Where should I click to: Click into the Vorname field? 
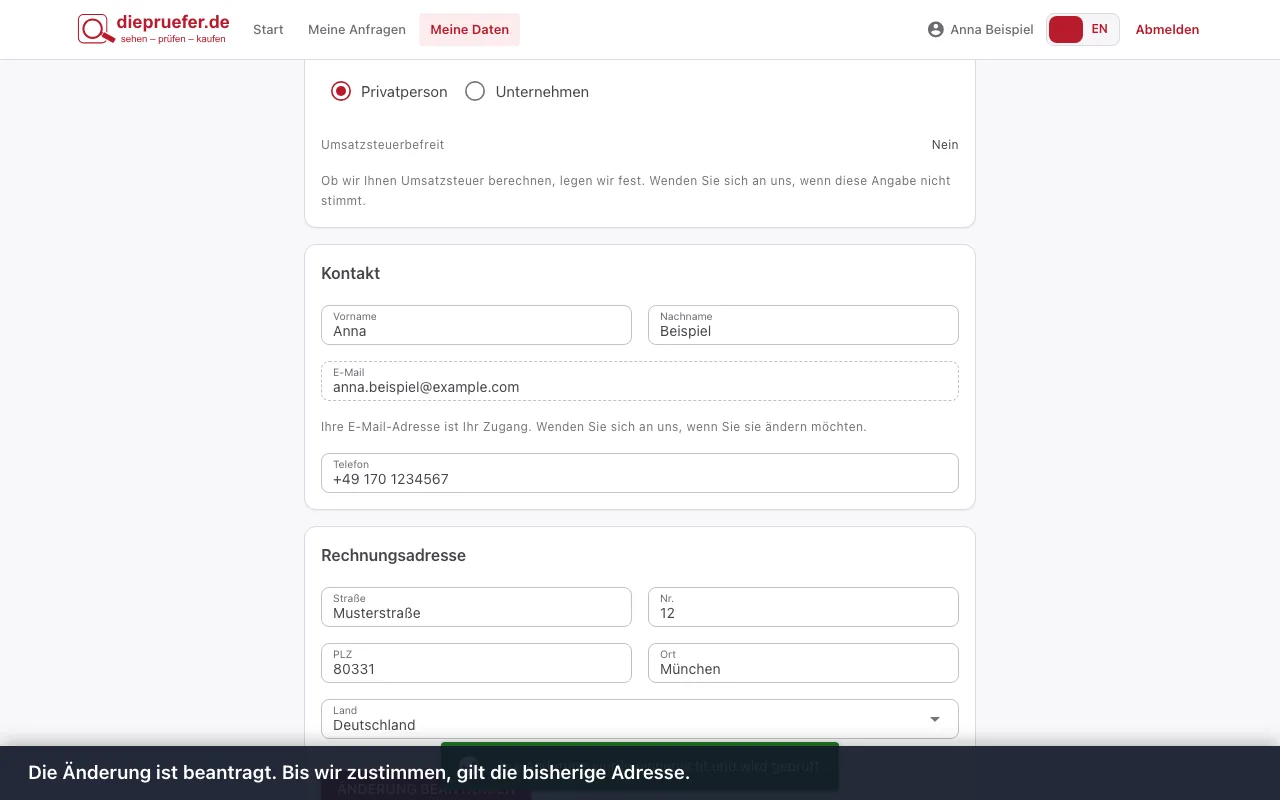(x=476, y=325)
